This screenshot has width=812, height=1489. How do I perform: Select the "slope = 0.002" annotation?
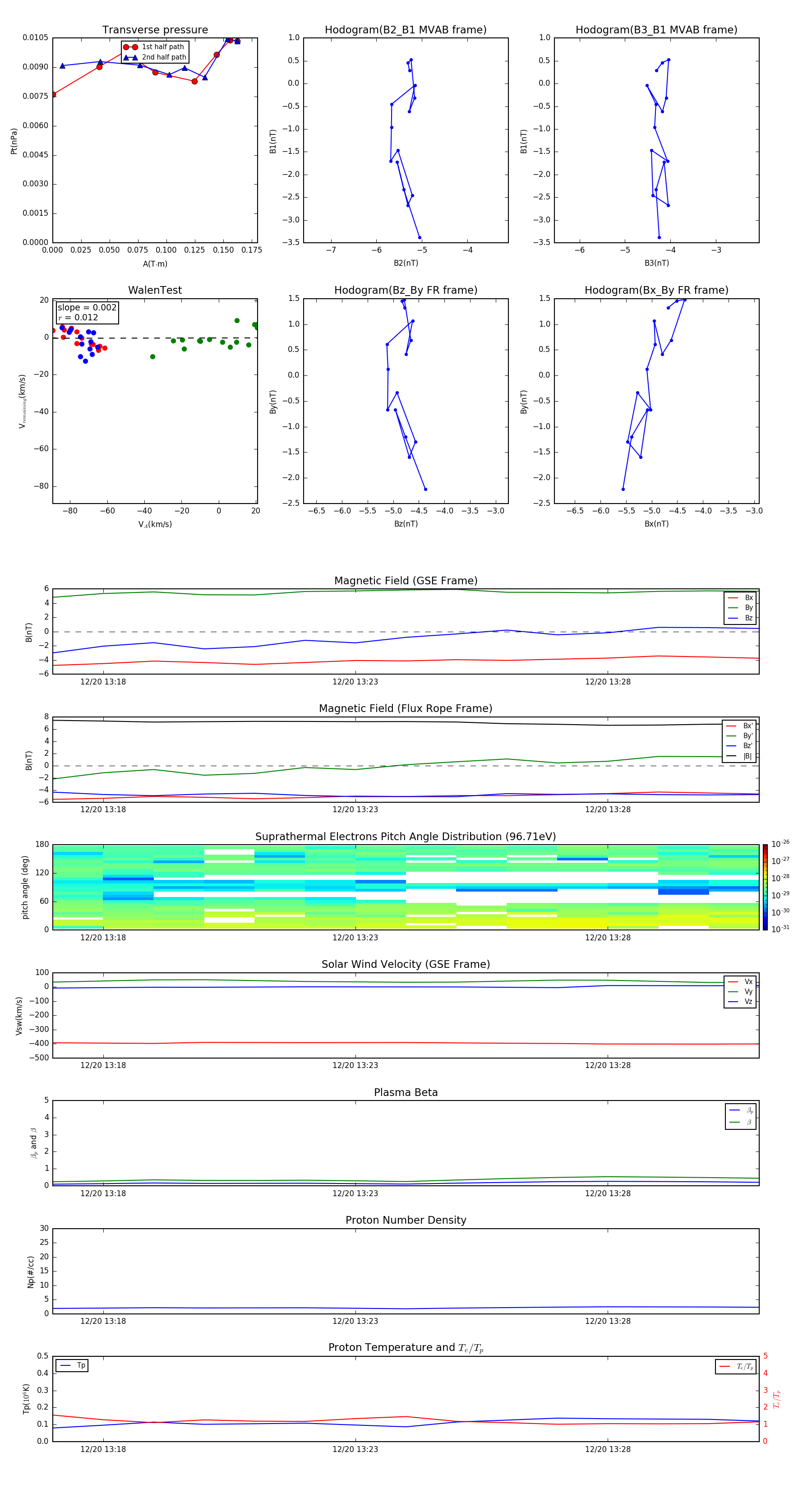tap(87, 308)
